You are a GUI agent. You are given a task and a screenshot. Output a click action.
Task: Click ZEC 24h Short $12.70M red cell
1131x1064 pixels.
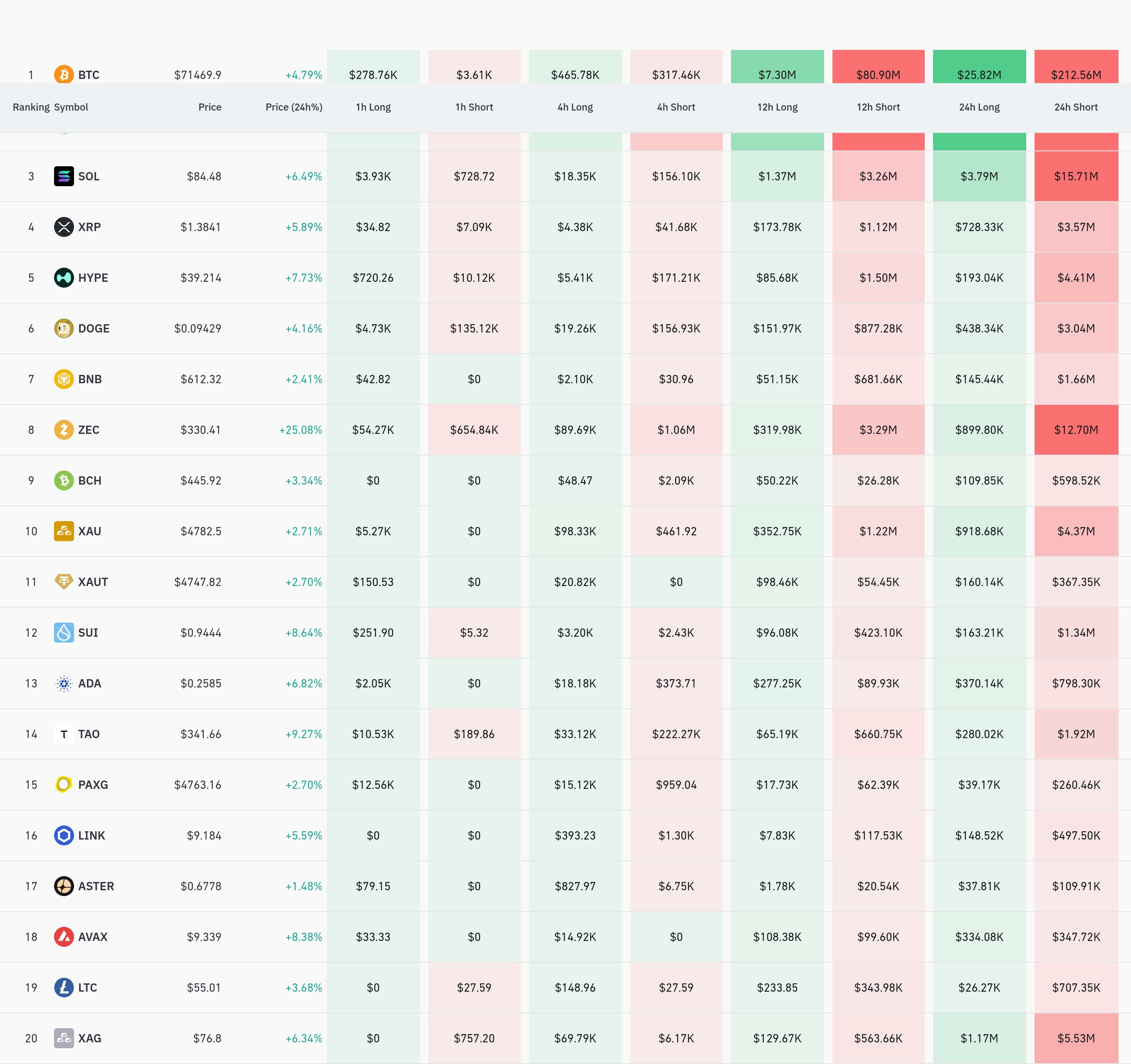point(1075,430)
